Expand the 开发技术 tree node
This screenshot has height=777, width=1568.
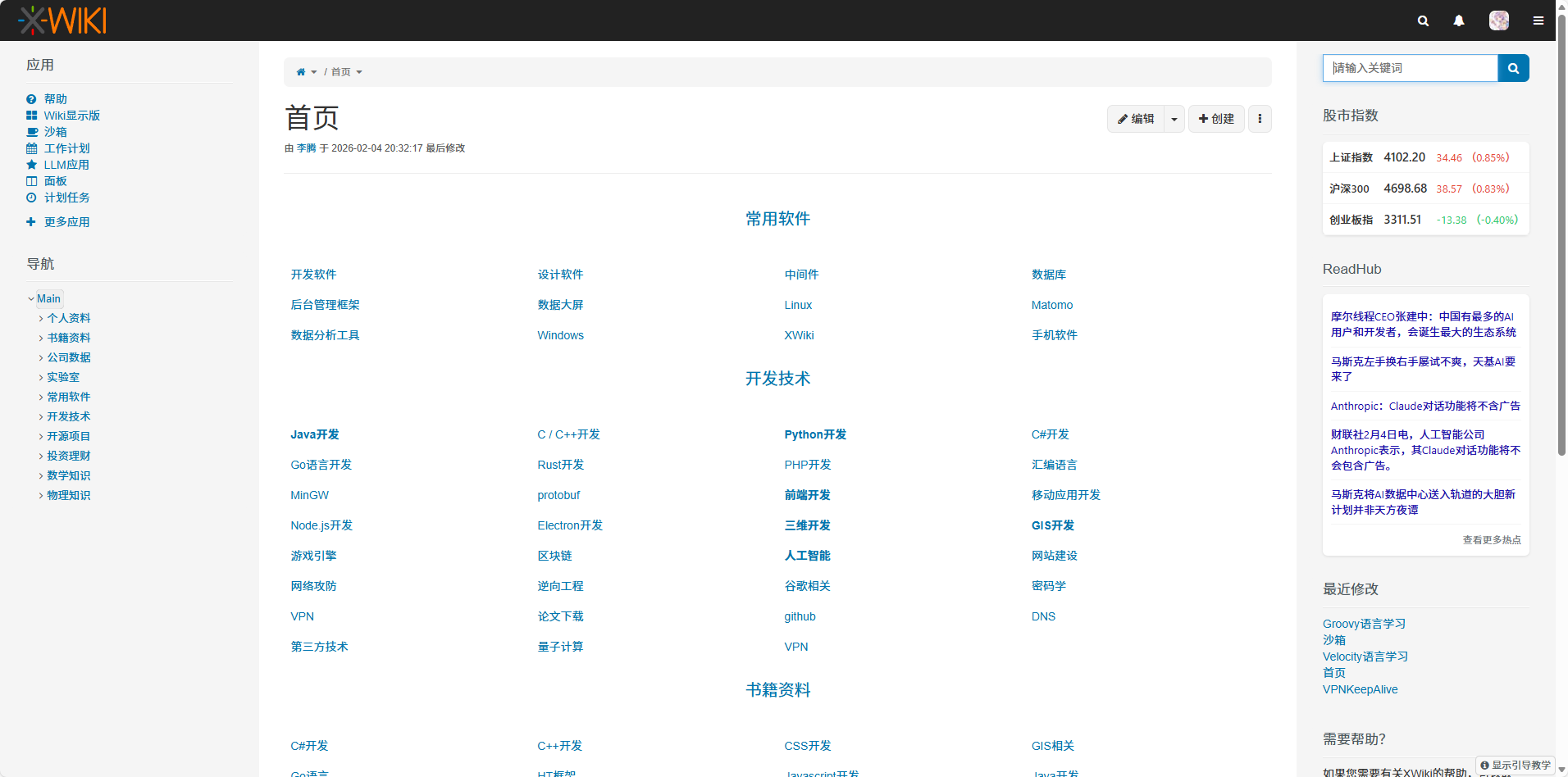pyautogui.click(x=41, y=416)
